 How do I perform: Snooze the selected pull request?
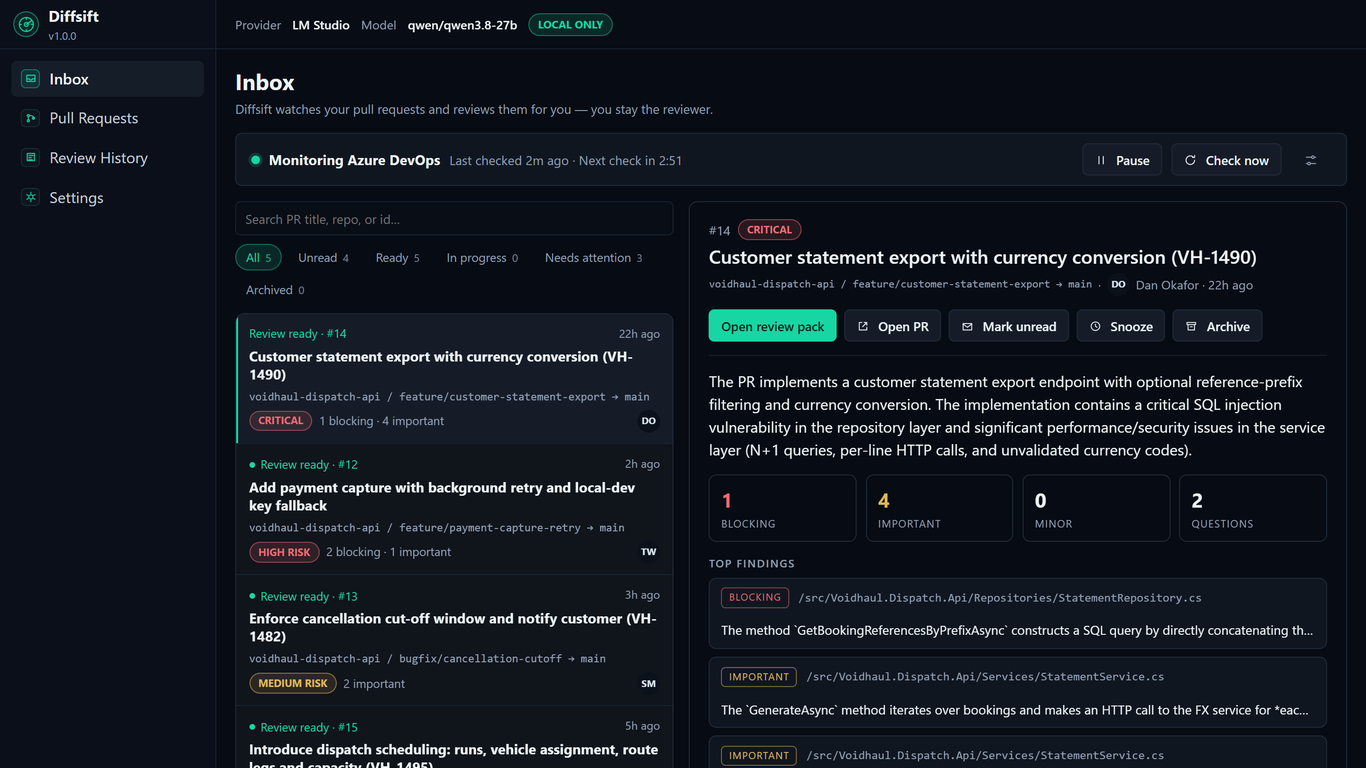(1120, 326)
